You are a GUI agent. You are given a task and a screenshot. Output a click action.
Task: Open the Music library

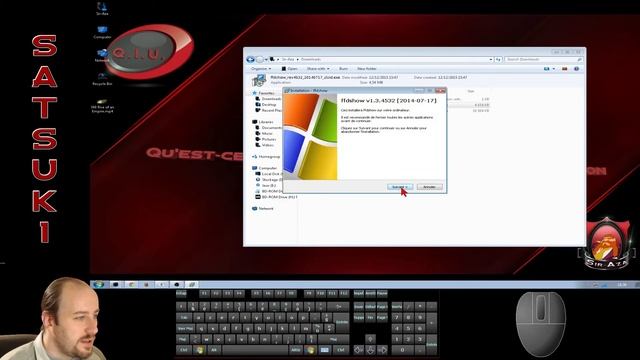click(264, 133)
